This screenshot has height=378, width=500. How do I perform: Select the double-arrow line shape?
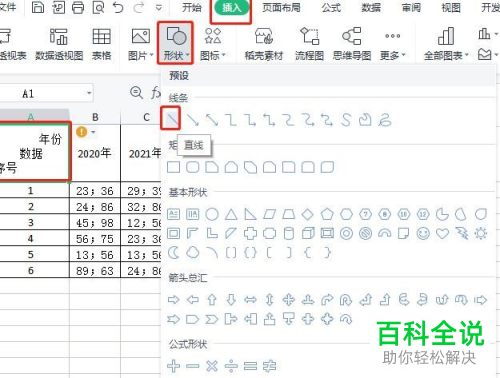212,120
